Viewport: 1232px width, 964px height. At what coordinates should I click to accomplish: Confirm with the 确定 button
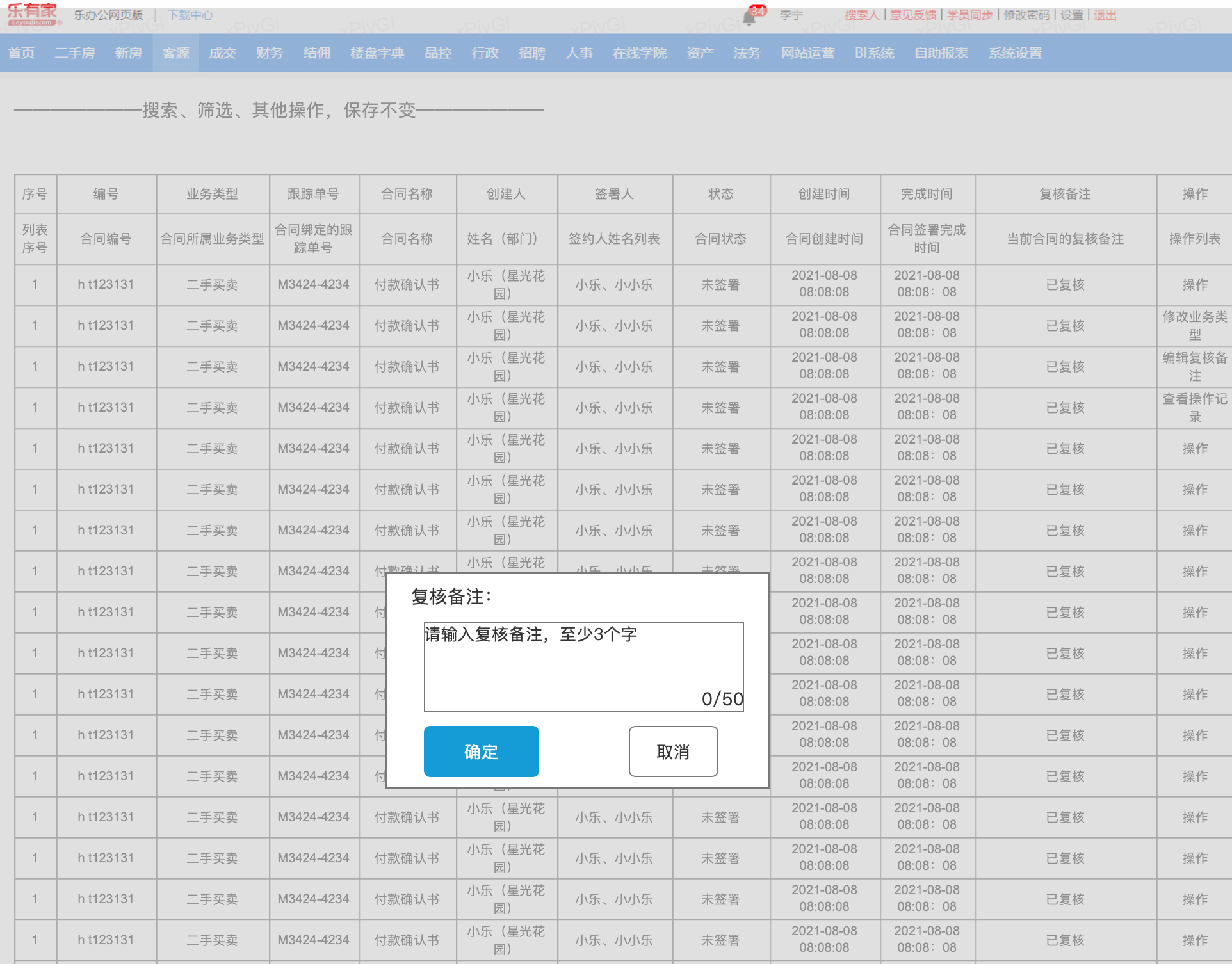481,751
